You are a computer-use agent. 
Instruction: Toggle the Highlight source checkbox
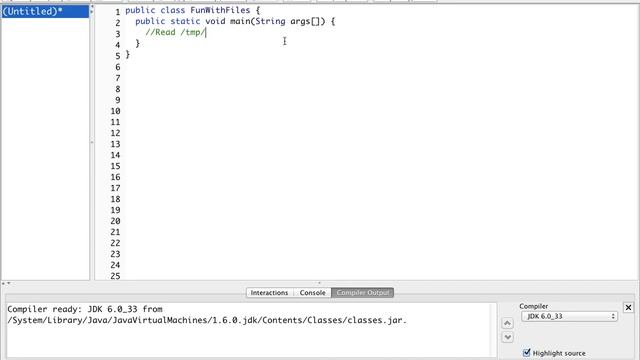point(527,352)
